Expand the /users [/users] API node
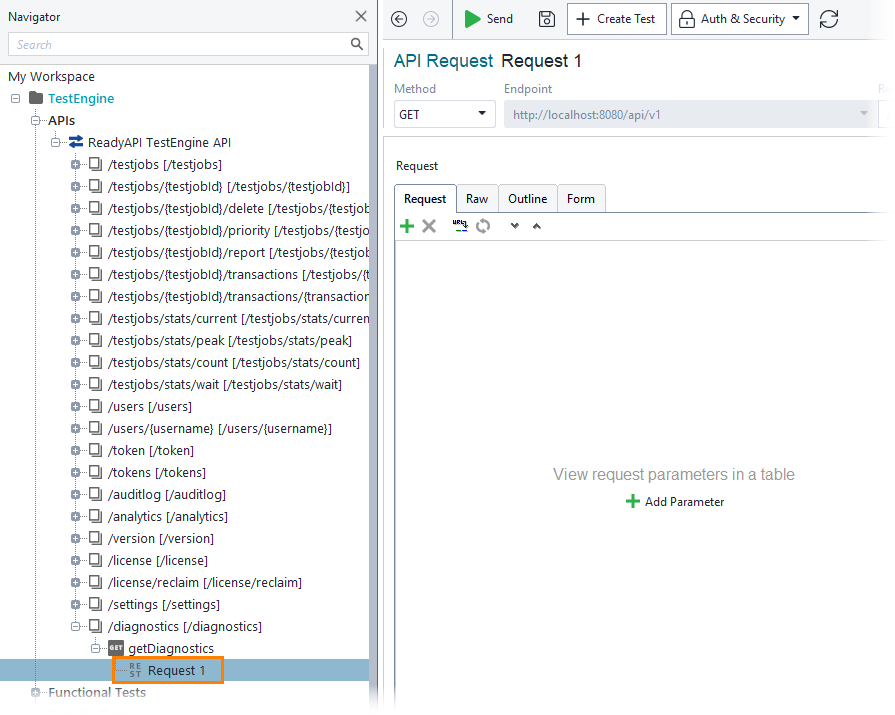The height and width of the screenshot is (715, 895). coord(76,406)
